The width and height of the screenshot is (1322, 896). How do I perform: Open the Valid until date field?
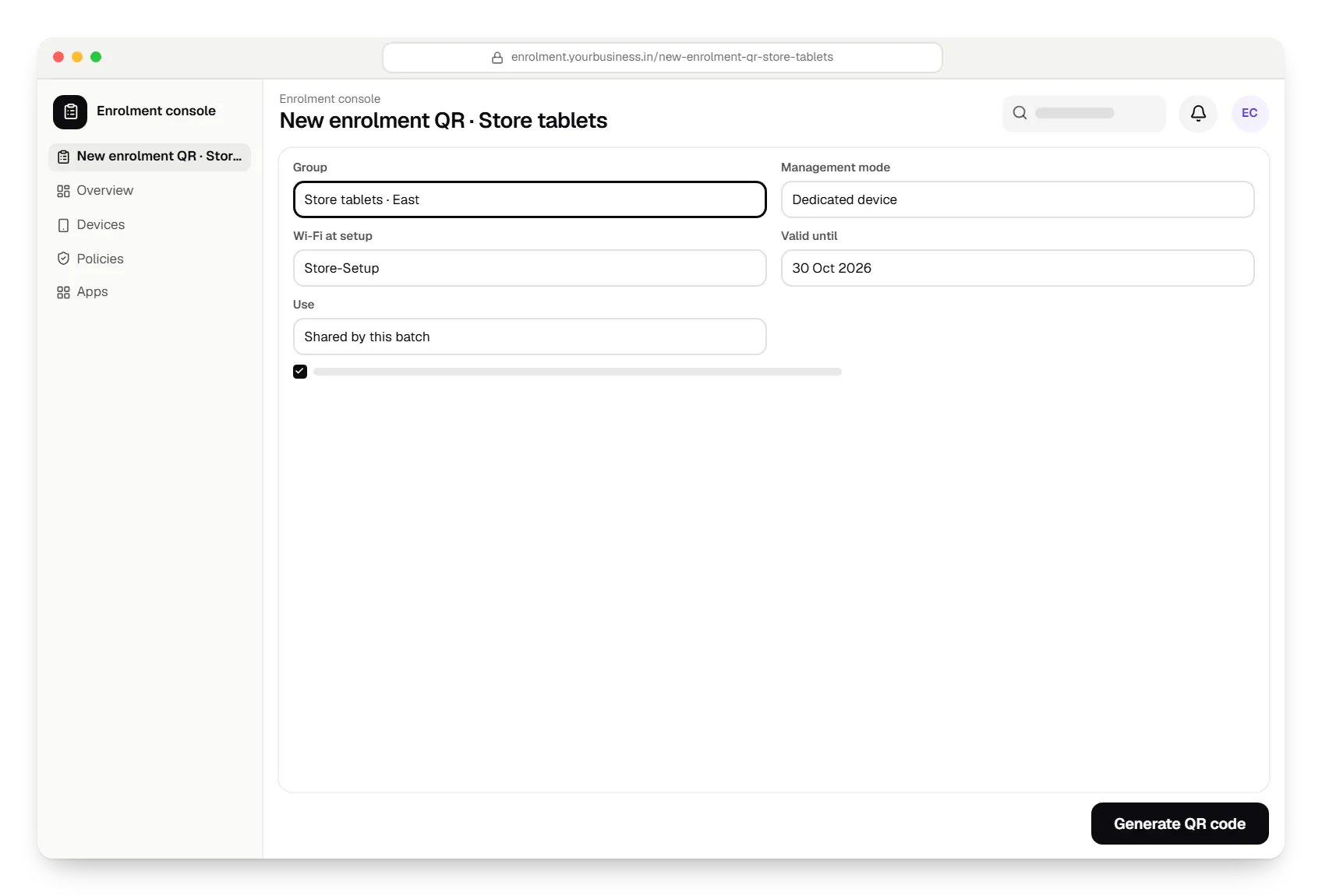1018,268
